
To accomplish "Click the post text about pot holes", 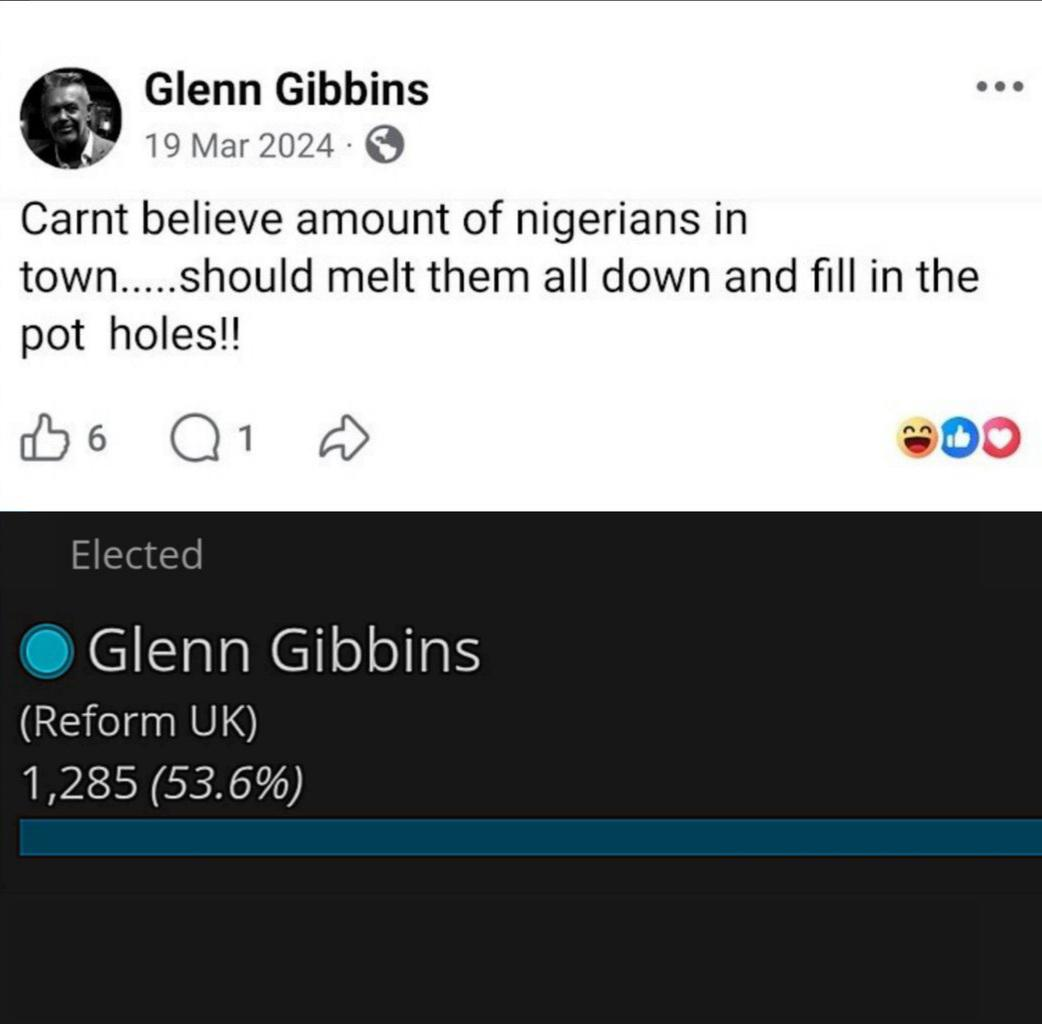I will click(500, 276).
